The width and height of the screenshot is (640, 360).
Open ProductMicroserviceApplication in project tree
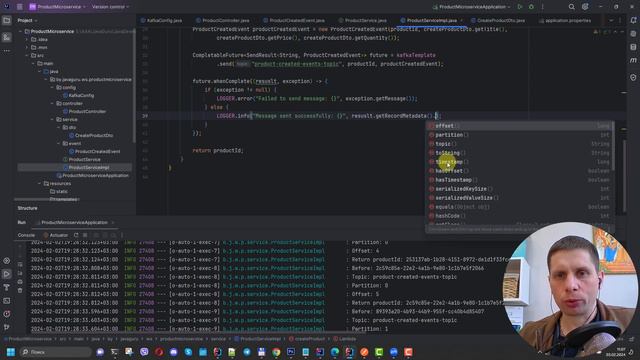point(92,176)
